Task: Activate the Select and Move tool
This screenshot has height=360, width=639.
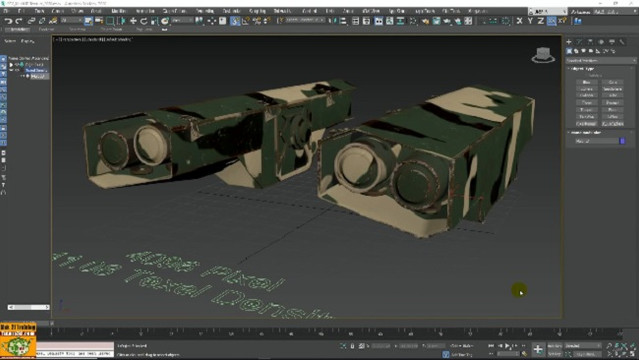Action: 133,21
